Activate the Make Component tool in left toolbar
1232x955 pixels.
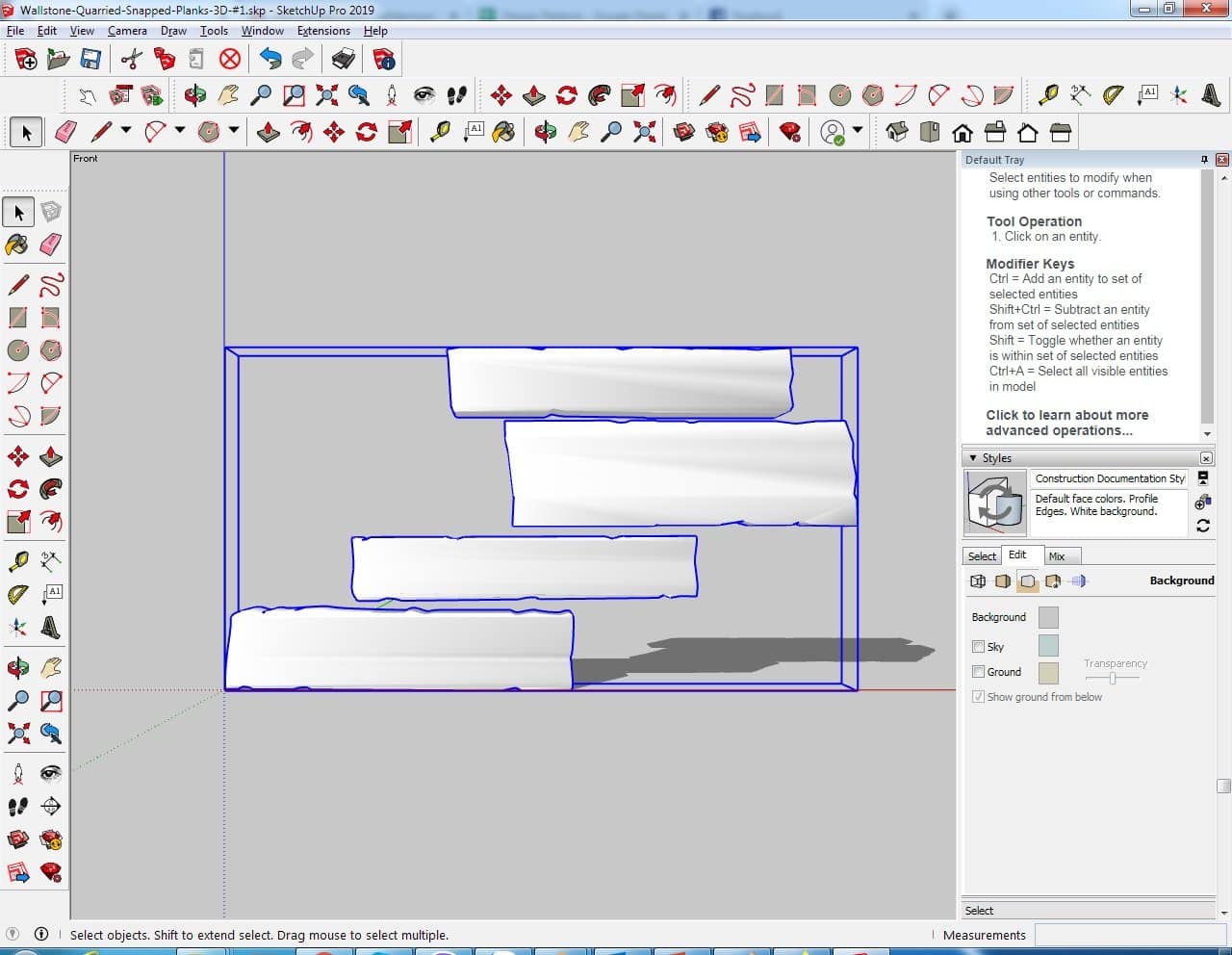click(x=51, y=212)
